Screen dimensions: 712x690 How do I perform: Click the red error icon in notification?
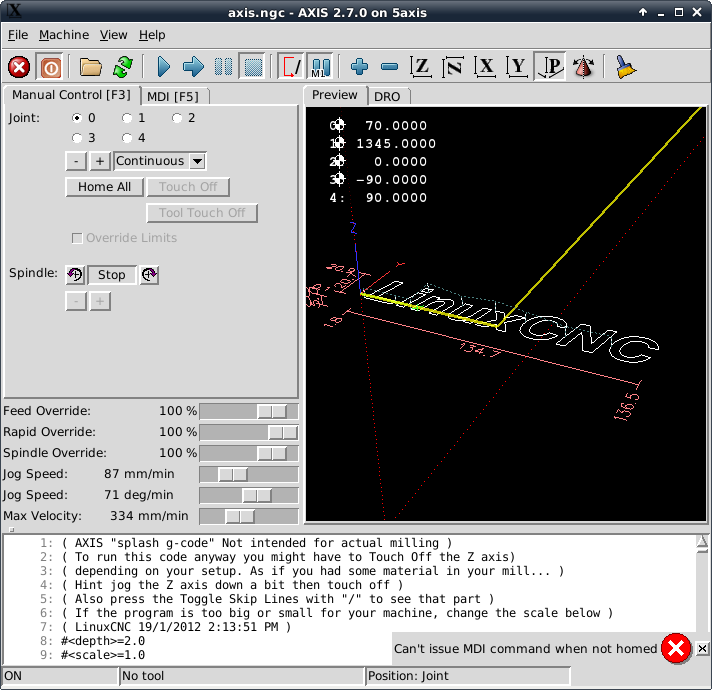(x=676, y=648)
